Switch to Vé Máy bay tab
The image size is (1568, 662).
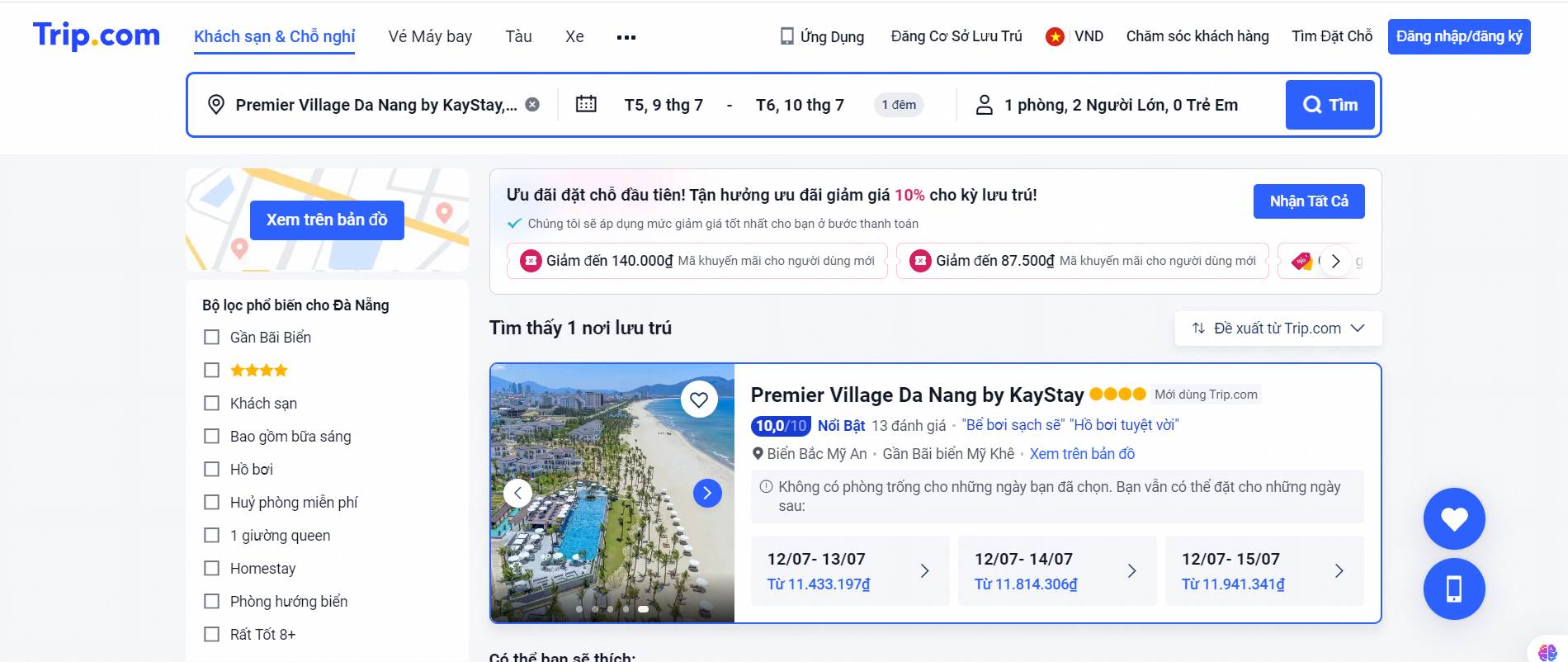430,36
